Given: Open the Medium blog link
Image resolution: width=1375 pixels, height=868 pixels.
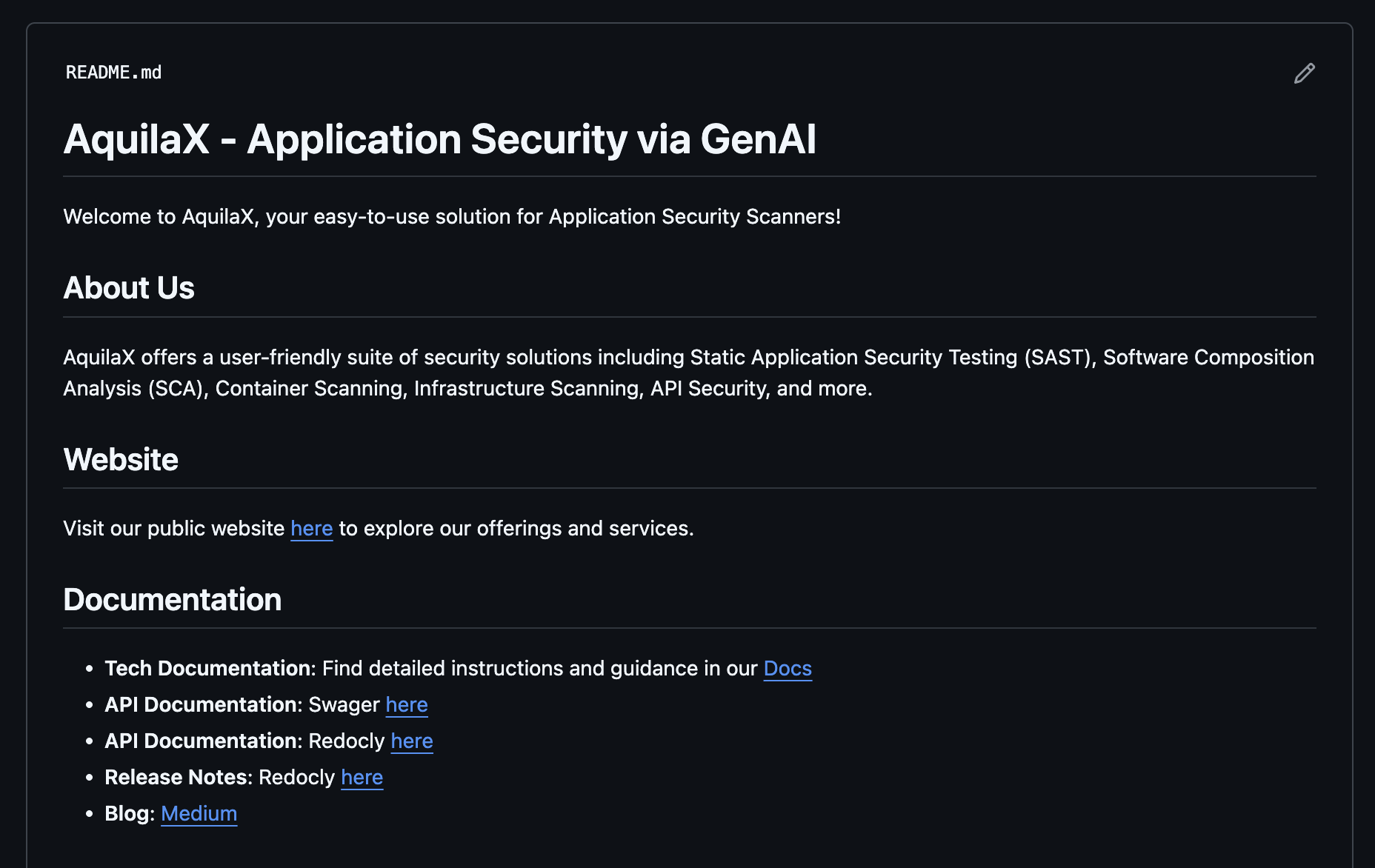Looking at the screenshot, I should [x=199, y=814].
